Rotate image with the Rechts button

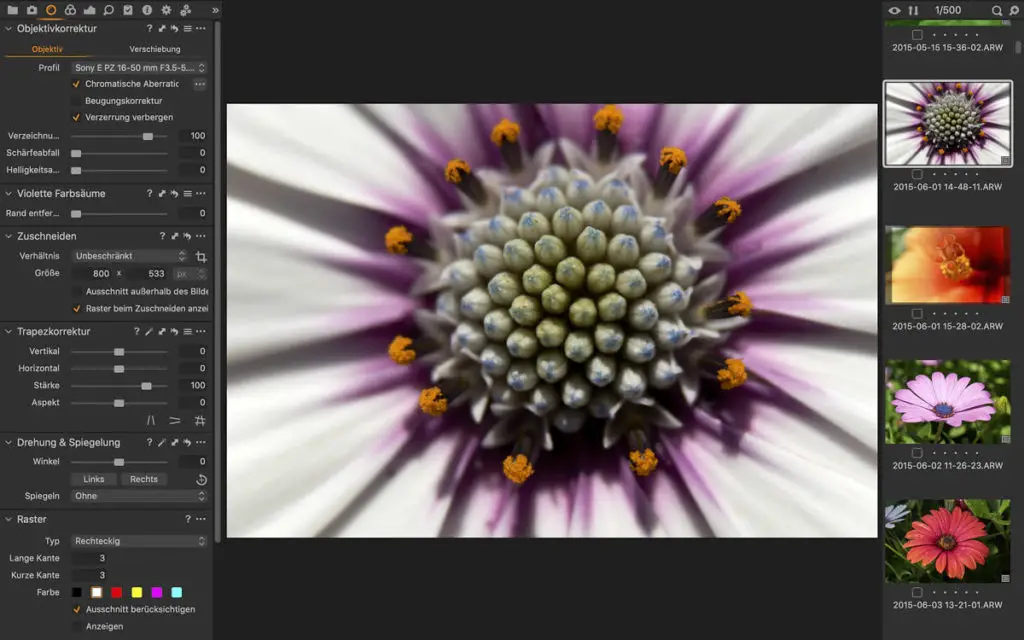pyautogui.click(x=144, y=479)
